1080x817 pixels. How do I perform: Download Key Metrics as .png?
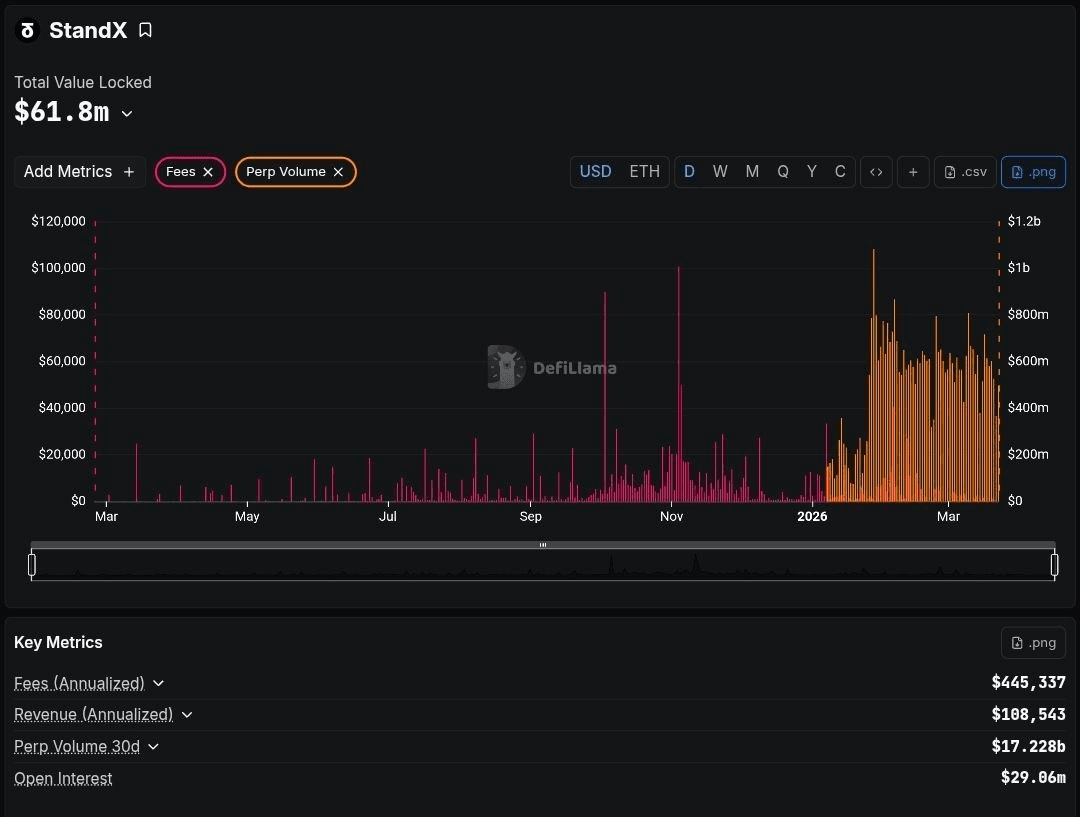tap(1033, 642)
